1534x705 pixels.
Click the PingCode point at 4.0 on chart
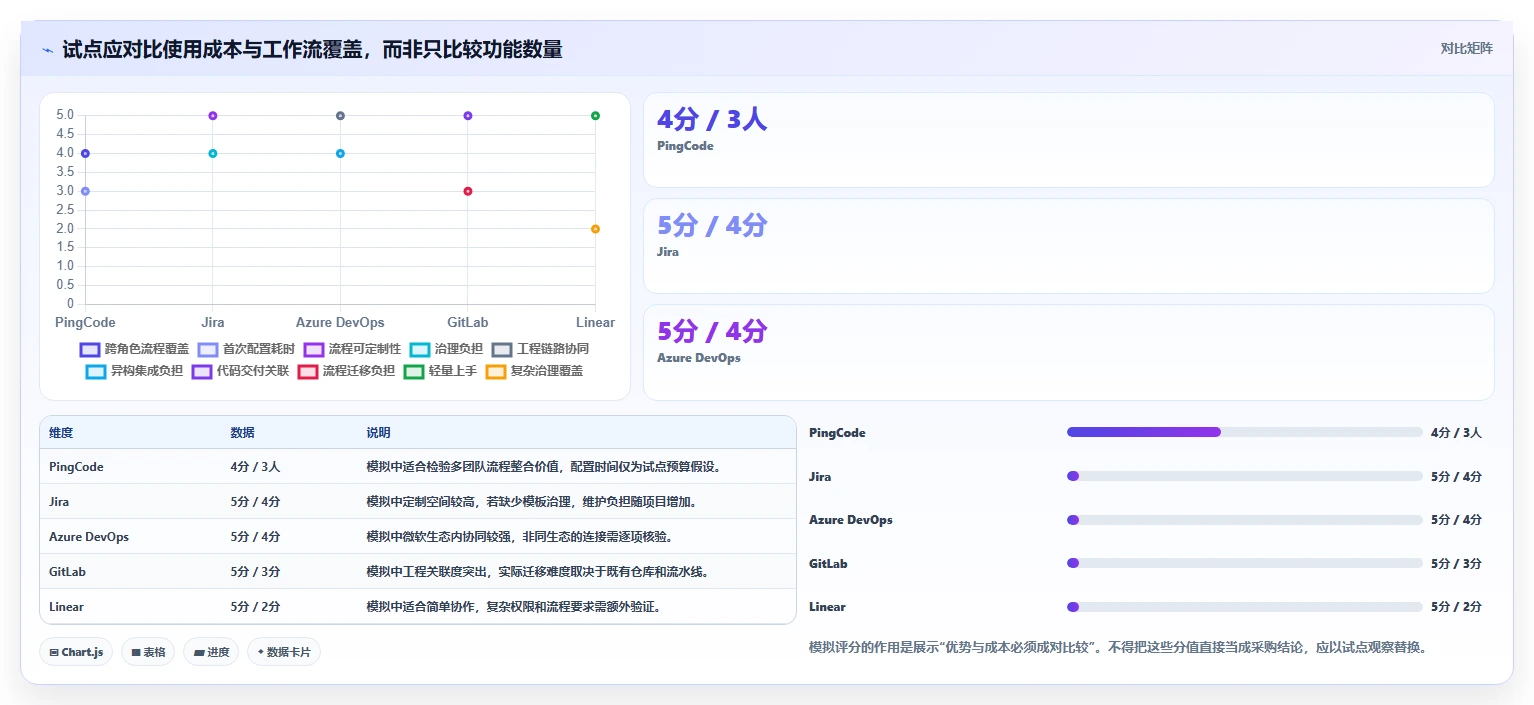[85, 153]
